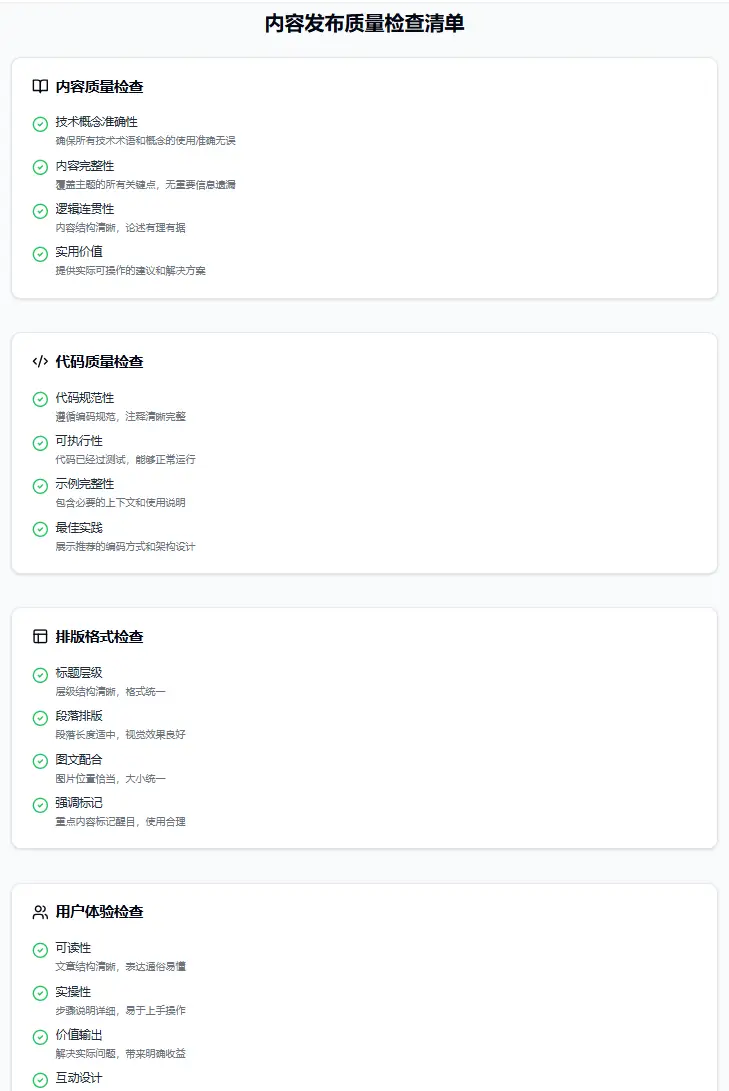Click the check circle beside 实操性

pyautogui.click(x=40, y=993)
